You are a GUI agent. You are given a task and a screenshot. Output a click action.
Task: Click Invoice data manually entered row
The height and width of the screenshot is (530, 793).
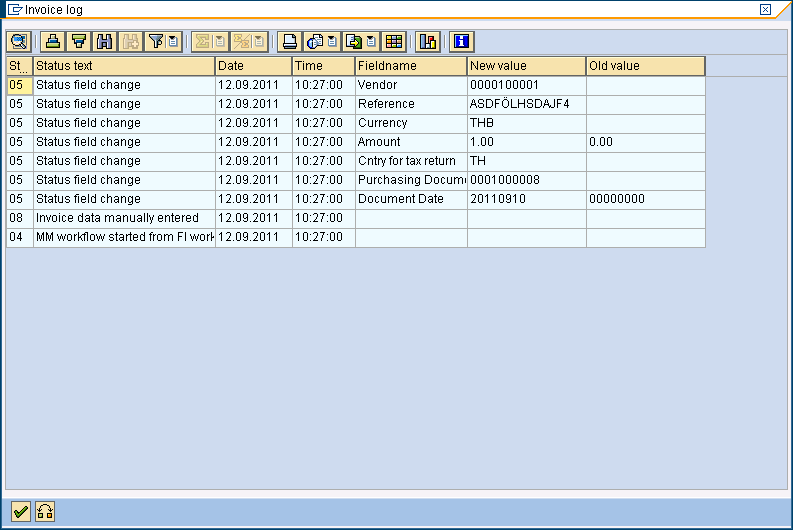click(356, 218)
